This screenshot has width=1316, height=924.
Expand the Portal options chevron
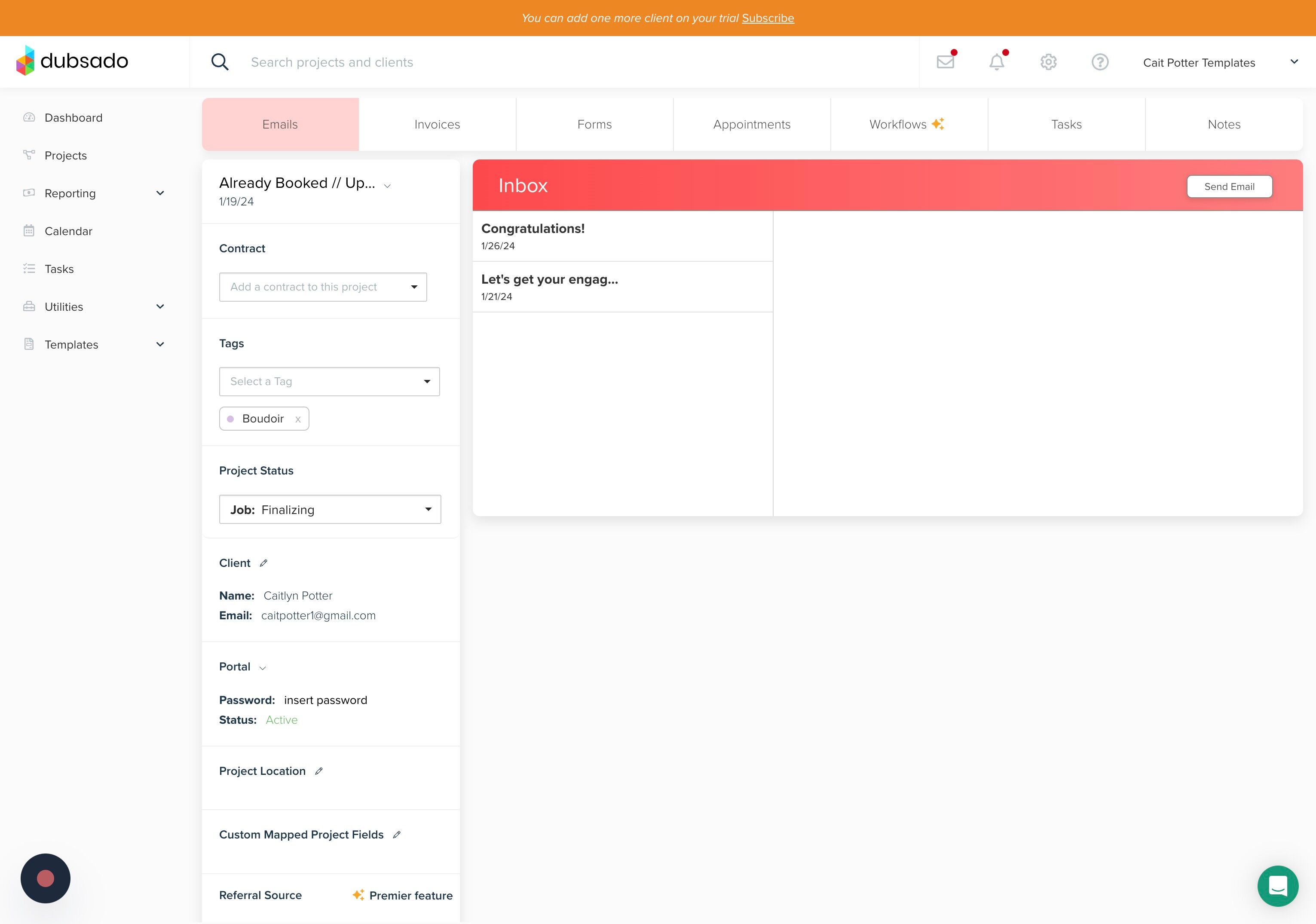pyautogui.click(x=263, y=668)
